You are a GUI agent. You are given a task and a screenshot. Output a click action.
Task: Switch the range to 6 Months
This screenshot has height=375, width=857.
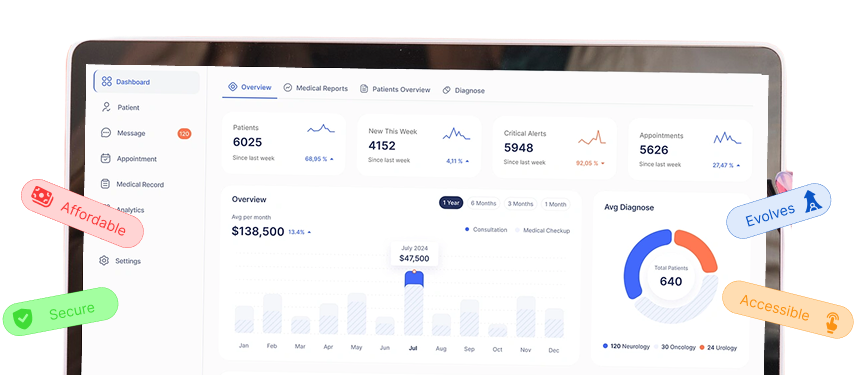pyautogui.click(x=483, y=203)
